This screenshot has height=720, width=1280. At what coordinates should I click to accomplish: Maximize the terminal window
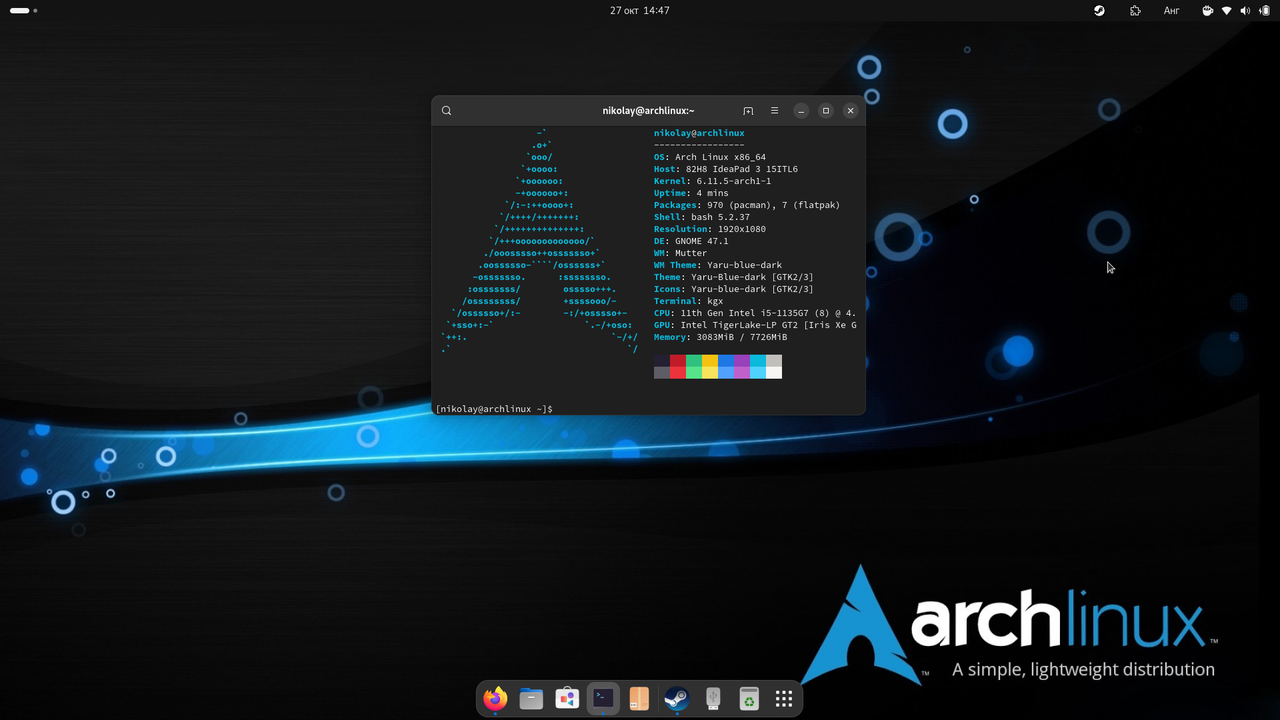tap(826, 111)
